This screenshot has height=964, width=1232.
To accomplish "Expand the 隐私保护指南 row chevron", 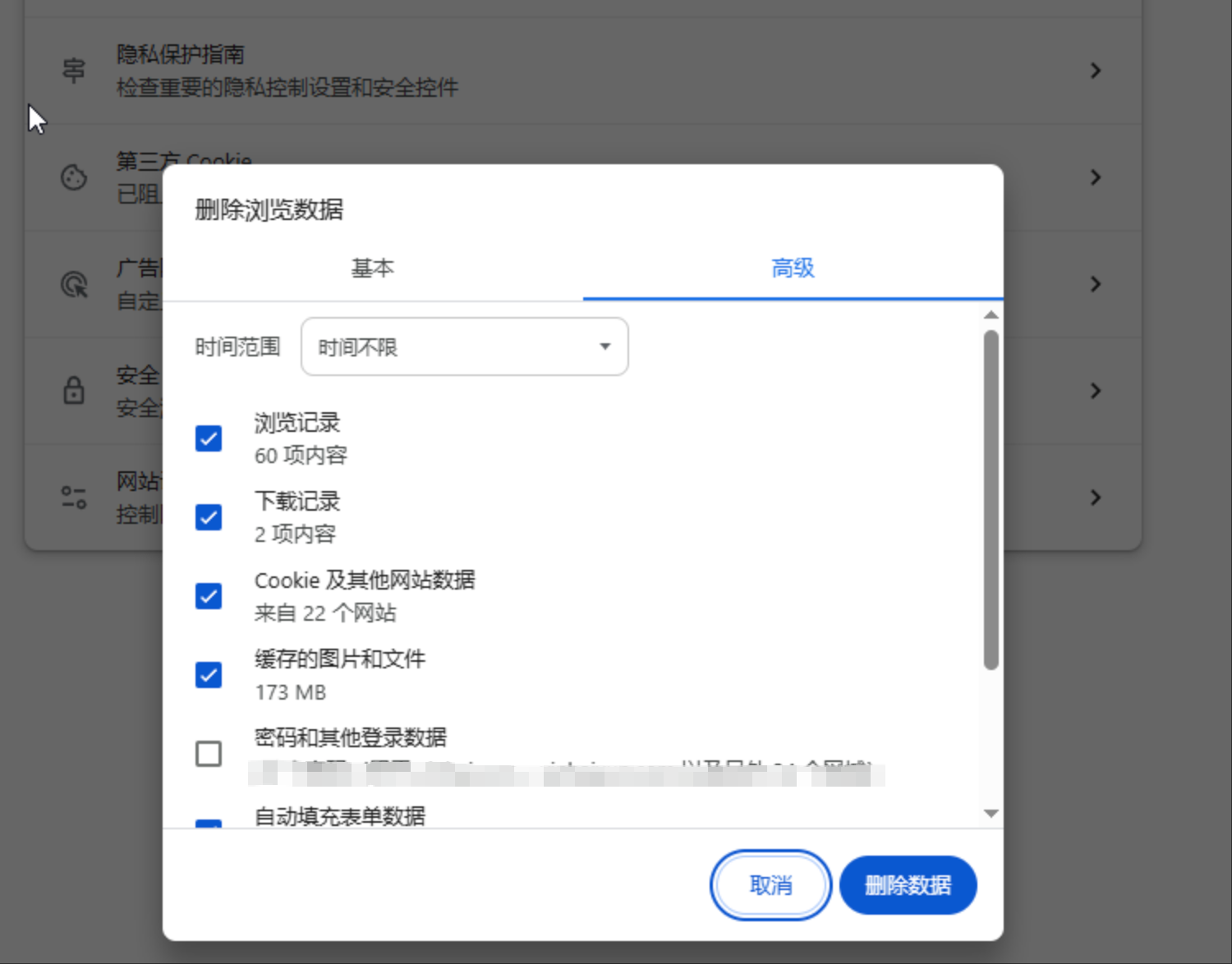I will (x=1095, y=71).
